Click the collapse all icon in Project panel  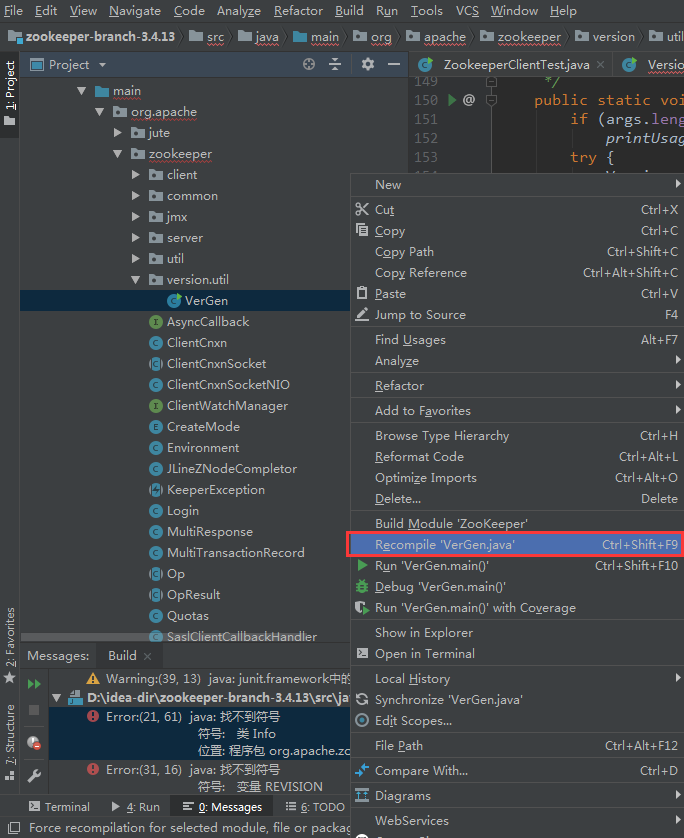pos(335,65)
